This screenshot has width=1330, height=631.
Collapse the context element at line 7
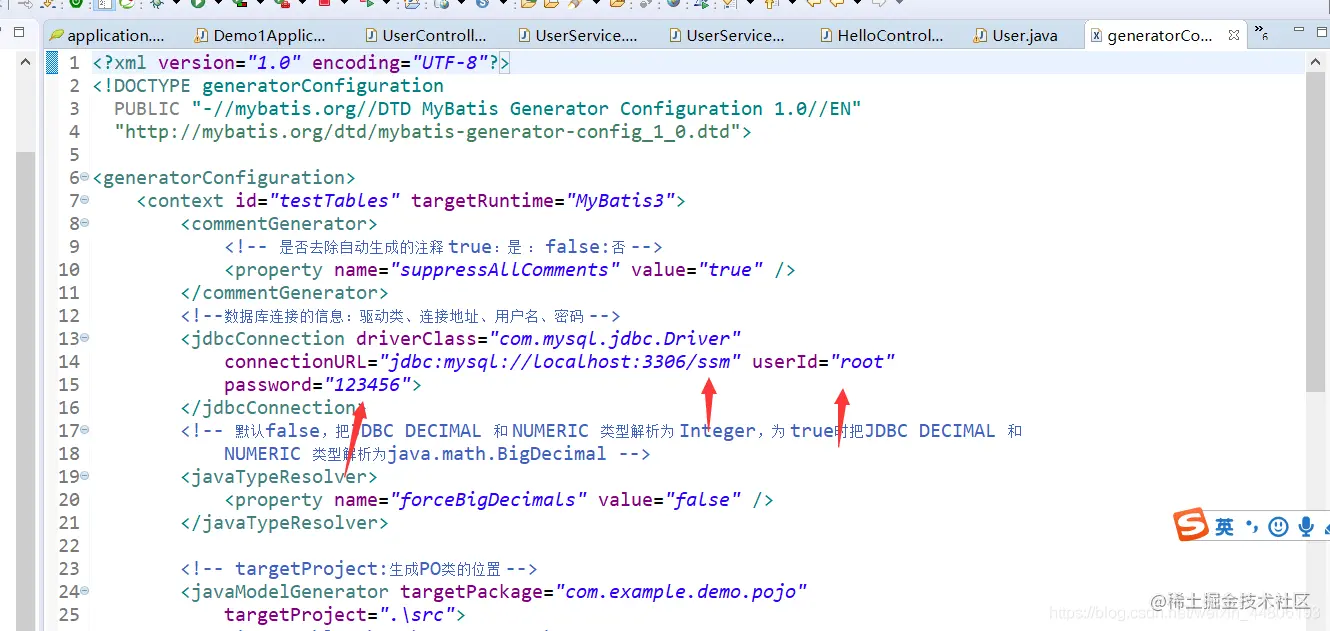(x=85, y=201)
